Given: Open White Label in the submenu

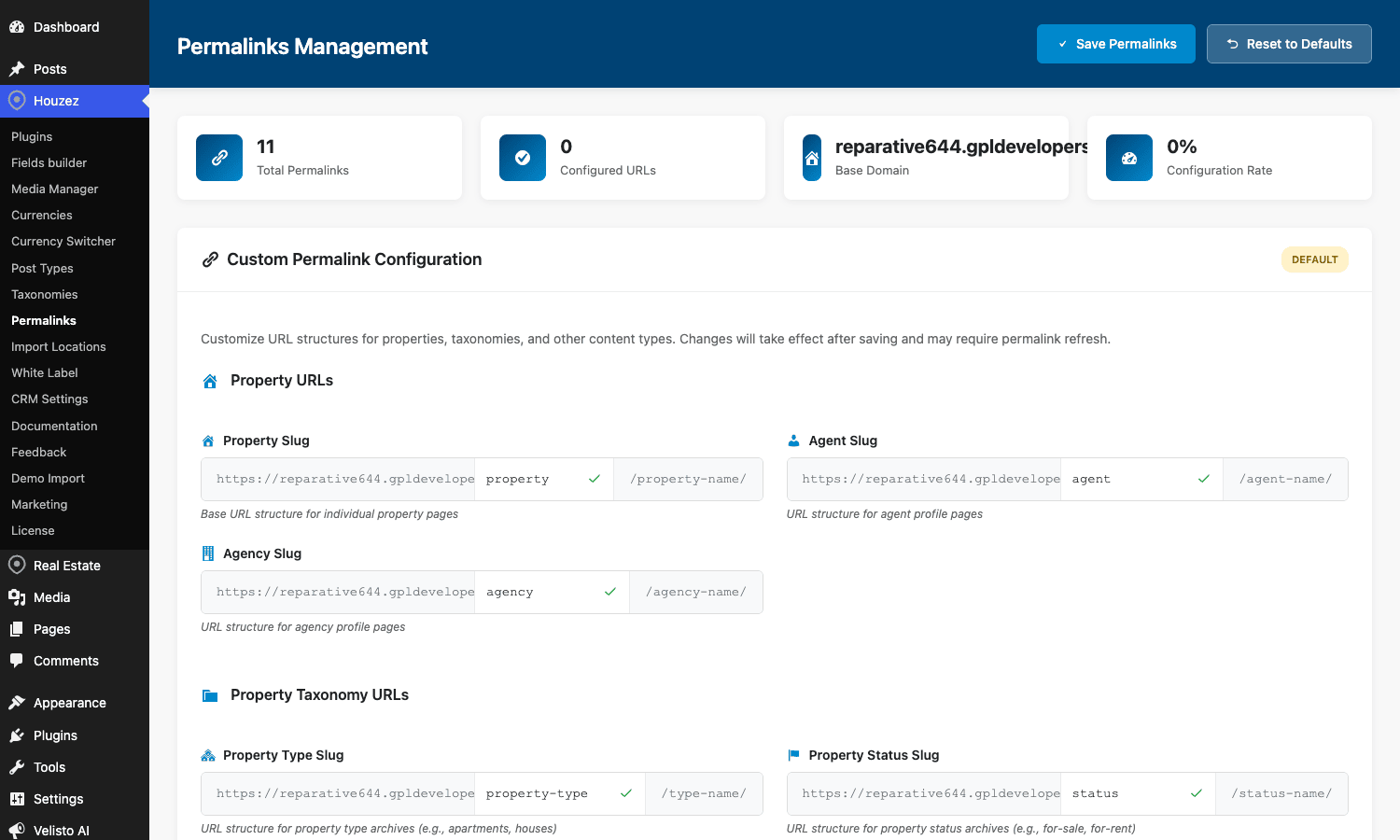Looking at the screenshot, I should 44,372.
